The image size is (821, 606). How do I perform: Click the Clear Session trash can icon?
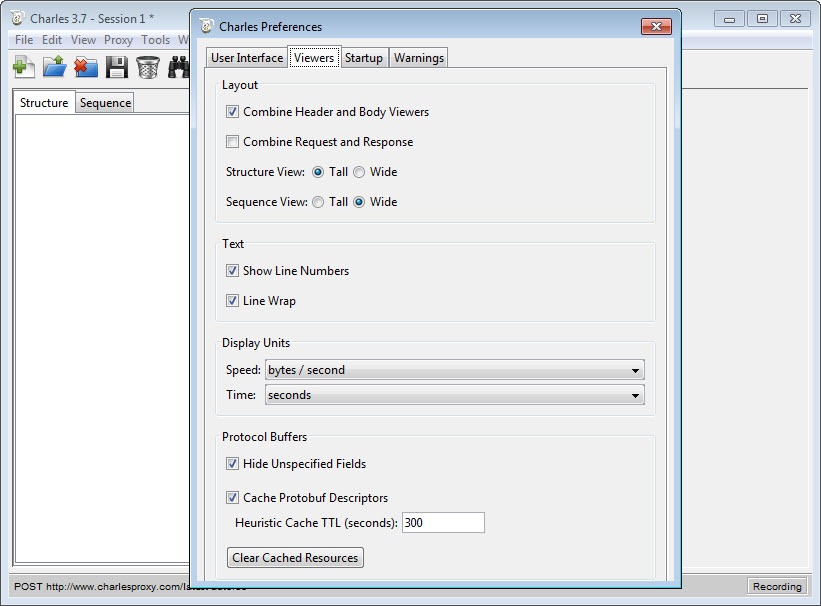148,67
